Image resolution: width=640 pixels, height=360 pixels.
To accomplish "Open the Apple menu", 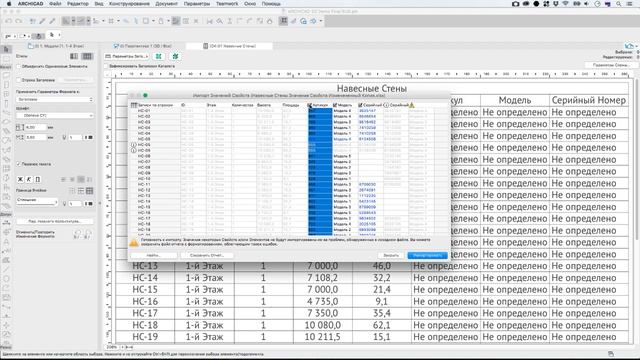I will coord(9,4).
